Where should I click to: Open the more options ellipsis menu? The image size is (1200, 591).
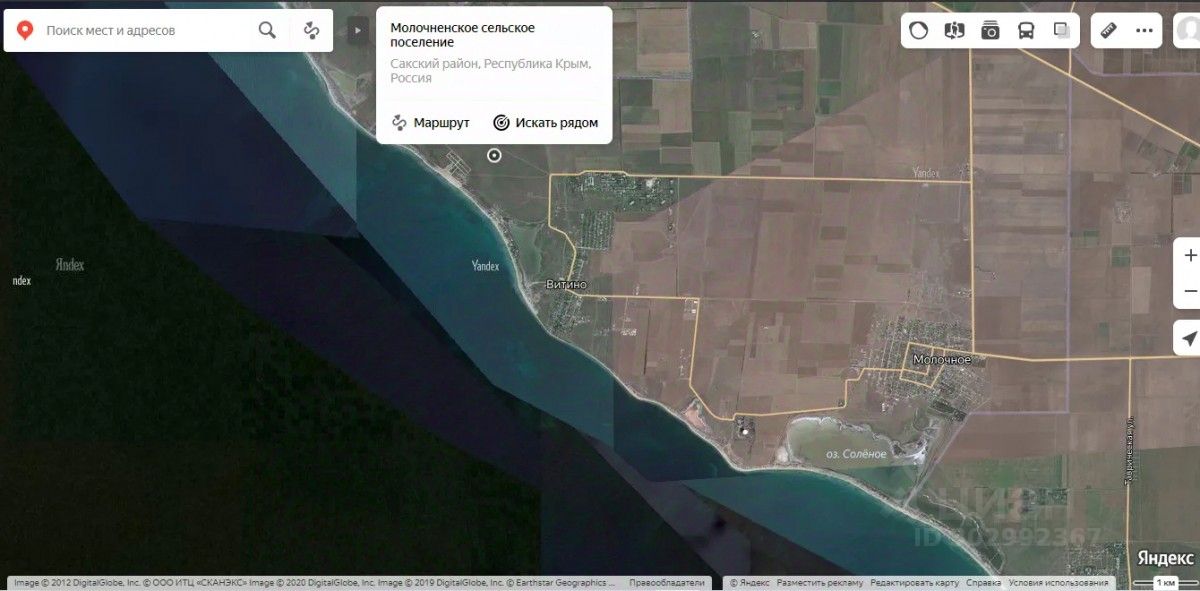click(1144, 31)
